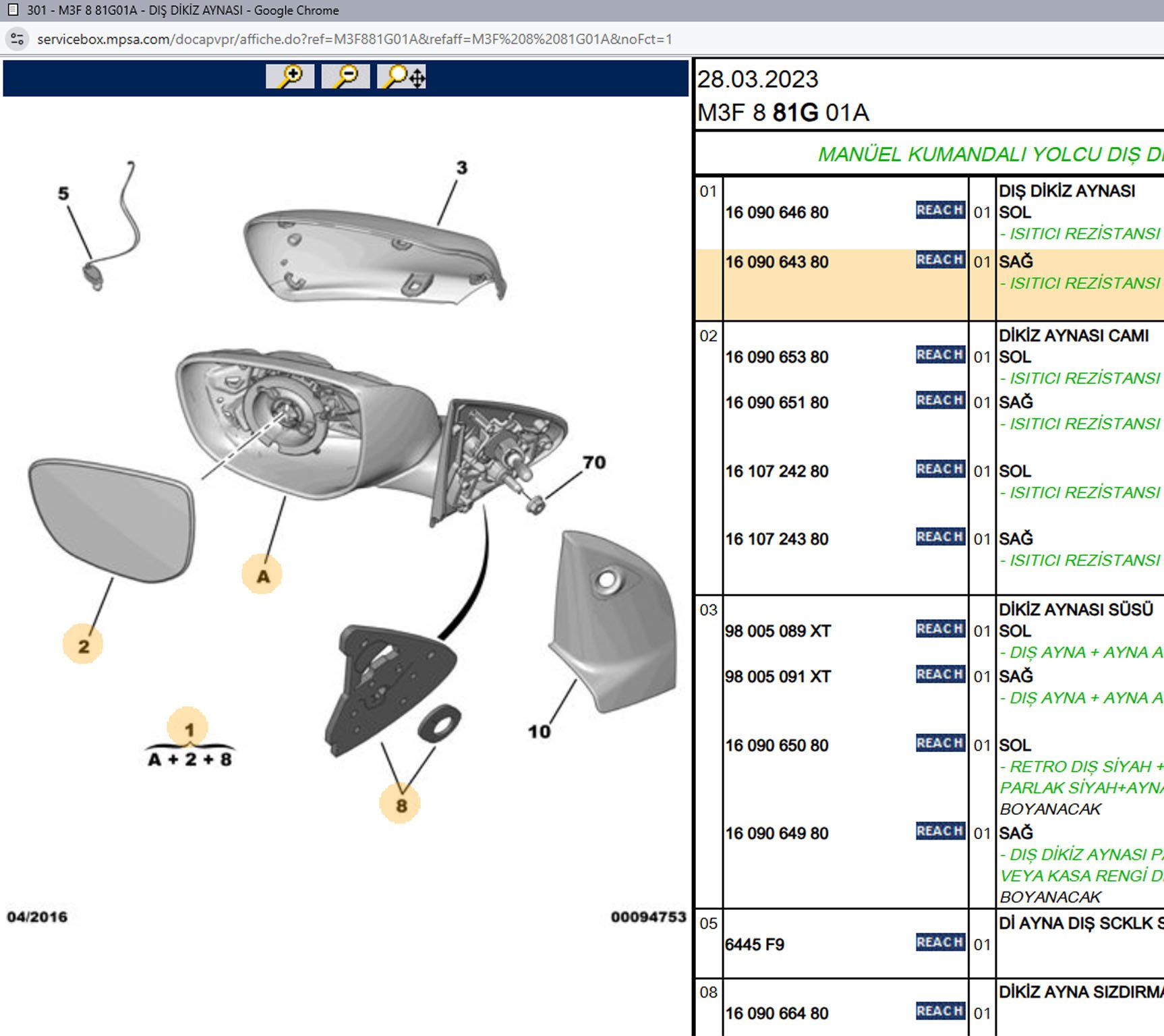Click REACH badge for part 16 090 643 80

[939, 260]
